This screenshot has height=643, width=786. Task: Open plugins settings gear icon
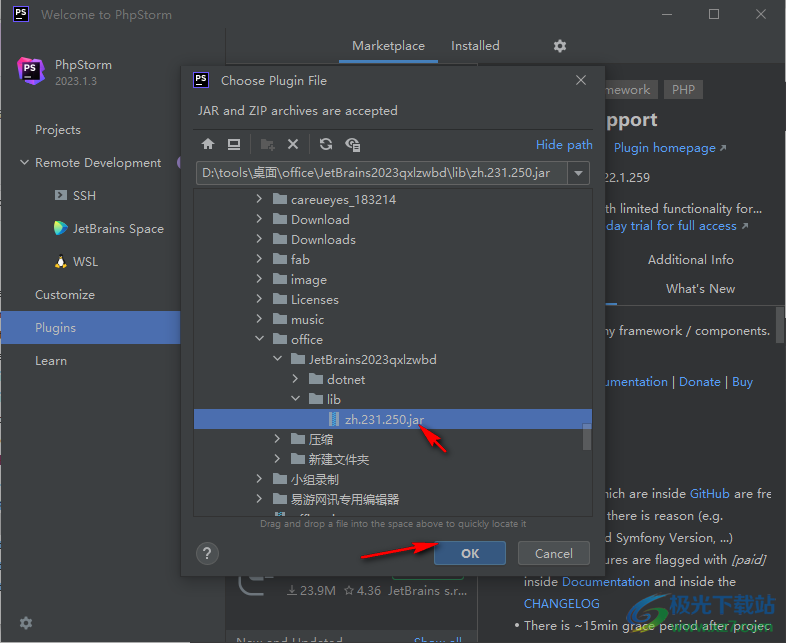pos(560,46)
